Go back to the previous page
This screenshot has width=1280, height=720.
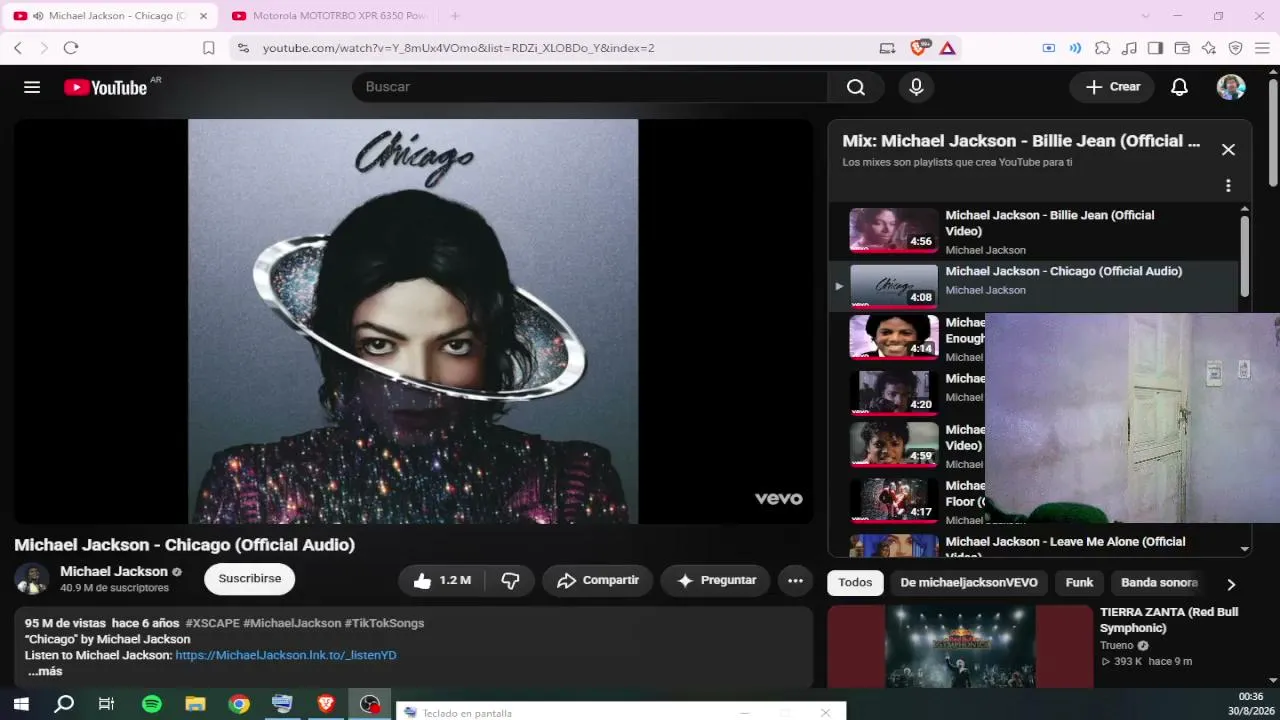click(x=18, y=47)
